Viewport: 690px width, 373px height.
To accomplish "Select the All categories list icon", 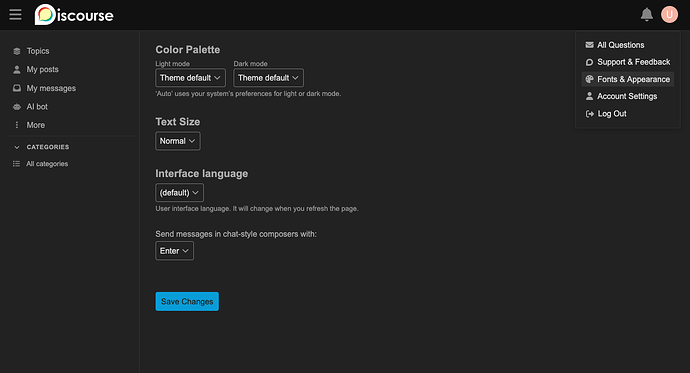I will click(x=16, y=164).
